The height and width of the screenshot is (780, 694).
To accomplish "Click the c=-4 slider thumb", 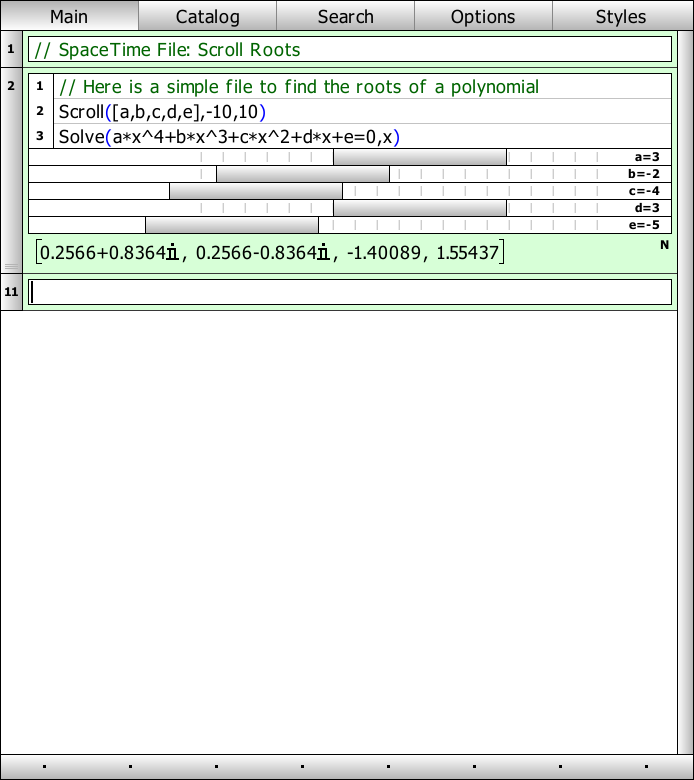I will (x=255, y=191).
